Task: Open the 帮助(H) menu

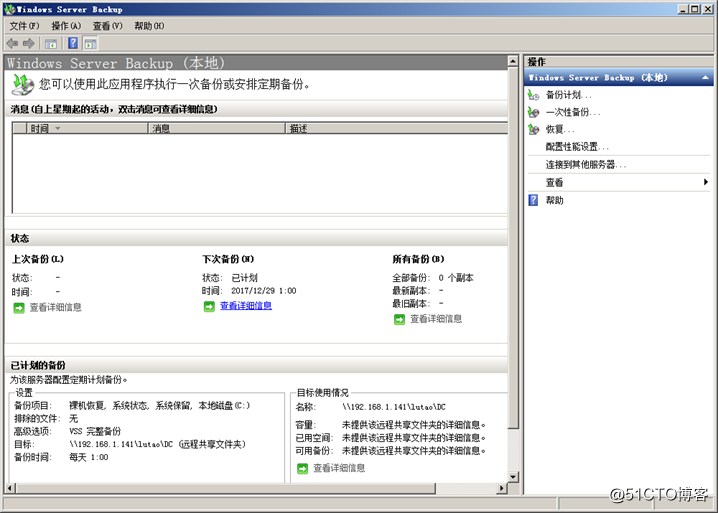Action: (x=149, y=26)
